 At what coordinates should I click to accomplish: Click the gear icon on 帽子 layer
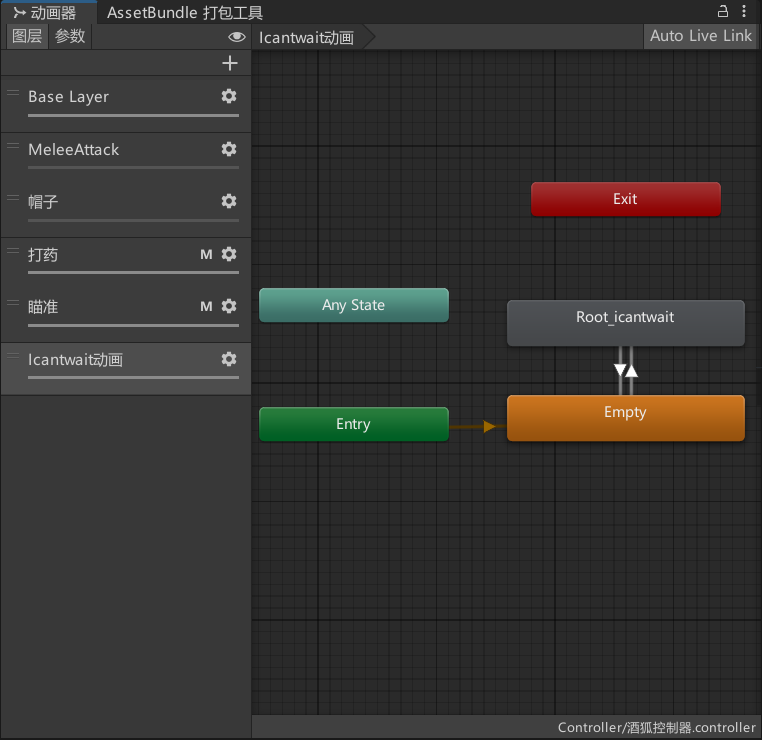point(229,201)
